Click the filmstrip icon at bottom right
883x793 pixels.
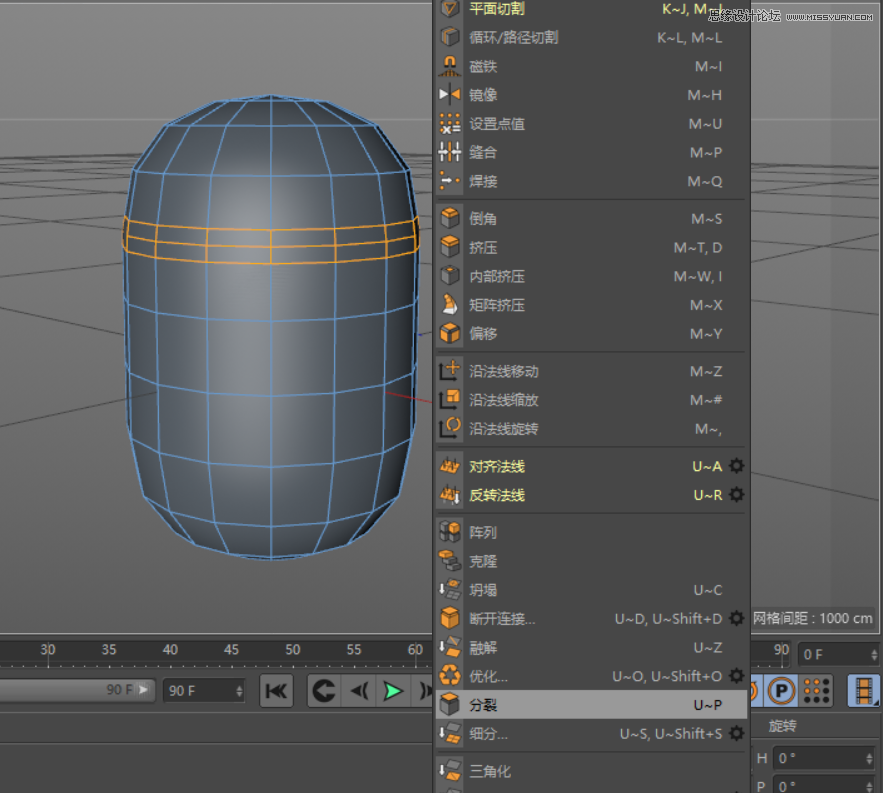862,690
